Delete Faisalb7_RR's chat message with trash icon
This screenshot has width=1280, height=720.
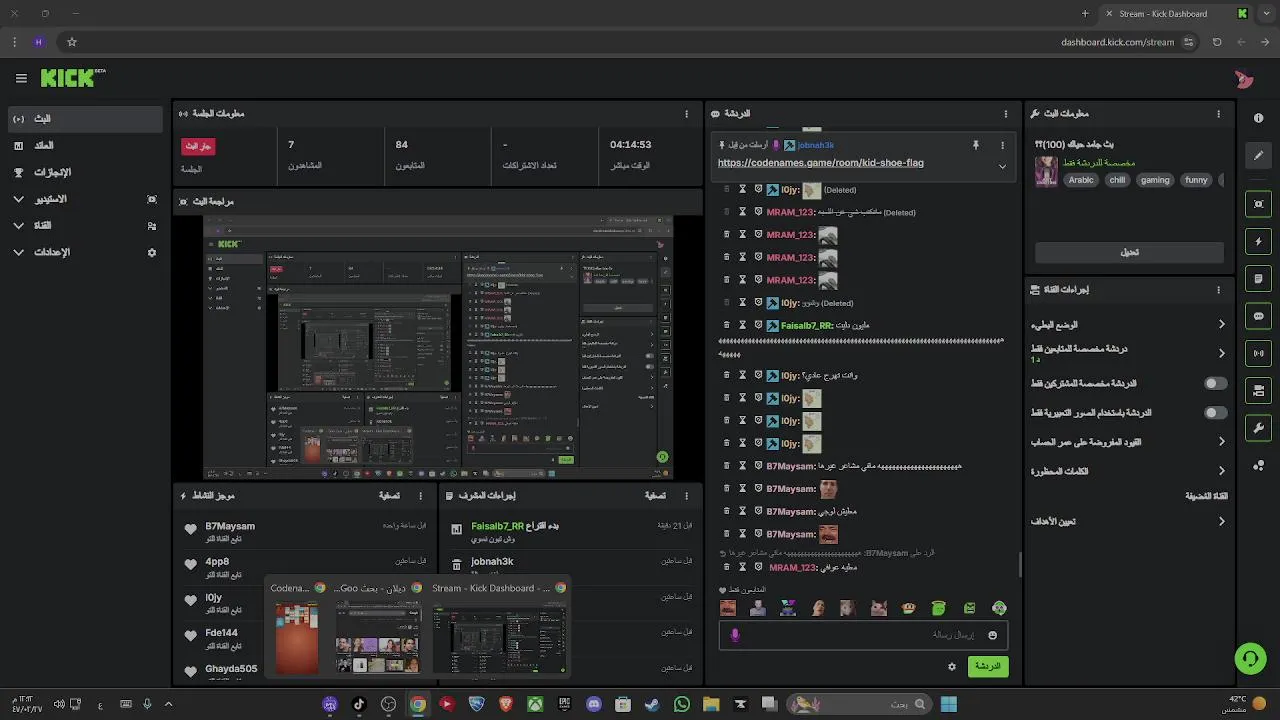coord(727,325)
